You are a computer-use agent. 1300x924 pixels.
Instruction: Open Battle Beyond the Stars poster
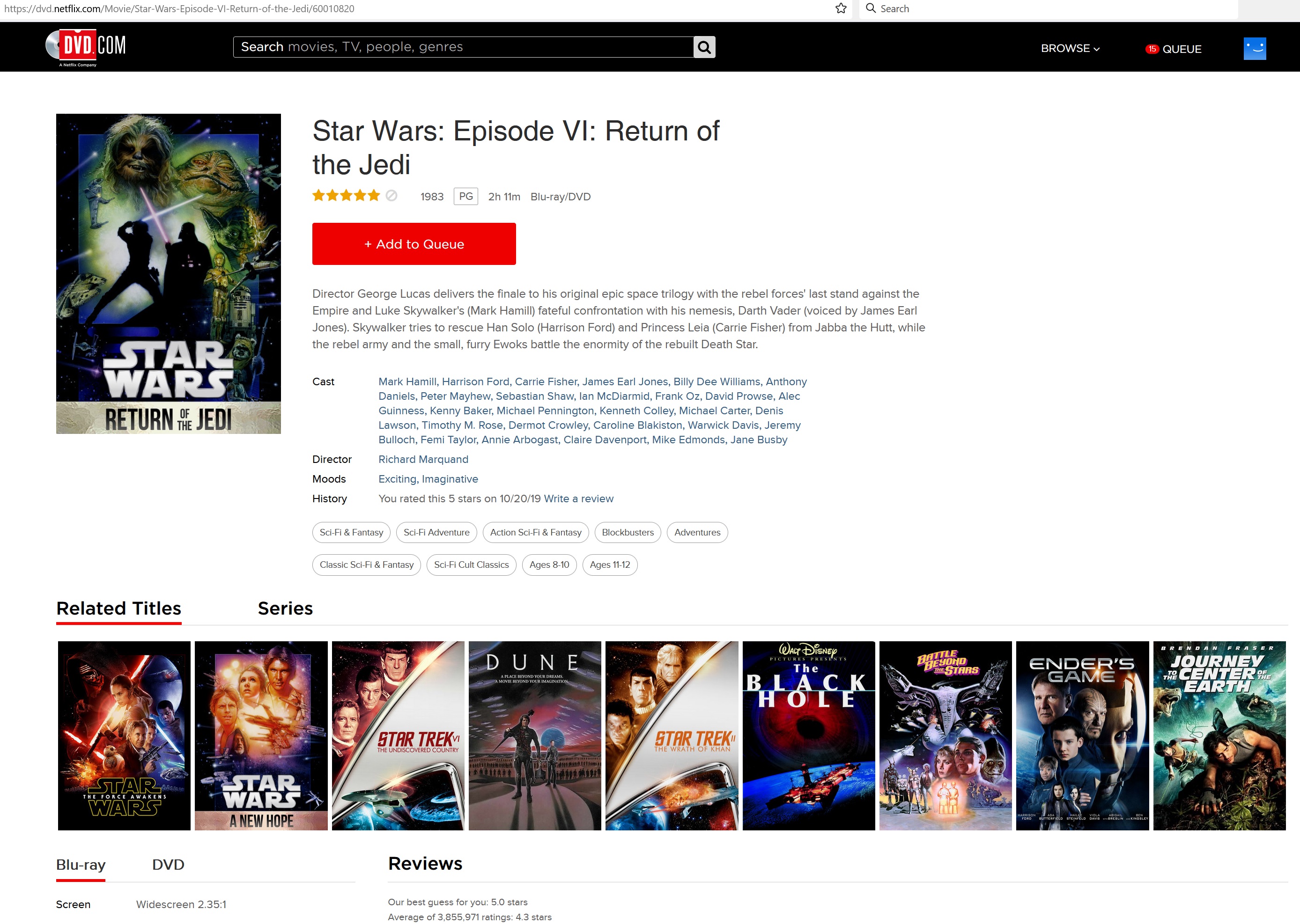945,736
